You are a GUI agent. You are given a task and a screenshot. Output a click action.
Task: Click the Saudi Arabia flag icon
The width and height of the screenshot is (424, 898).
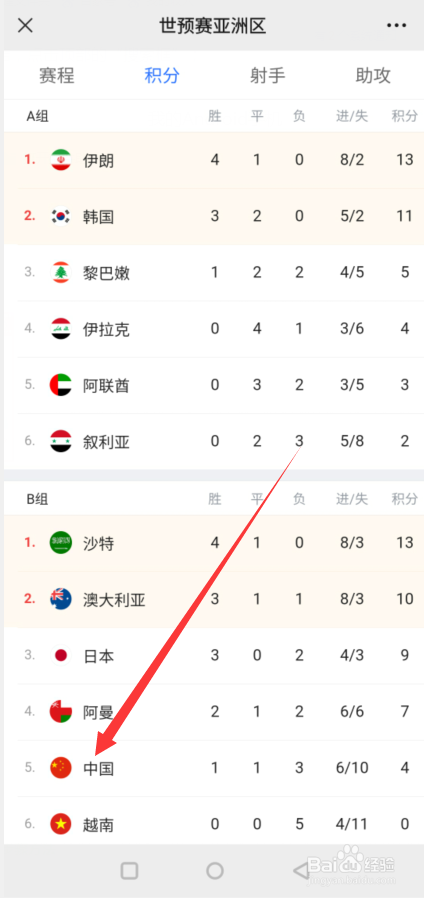tap(61, 542)
